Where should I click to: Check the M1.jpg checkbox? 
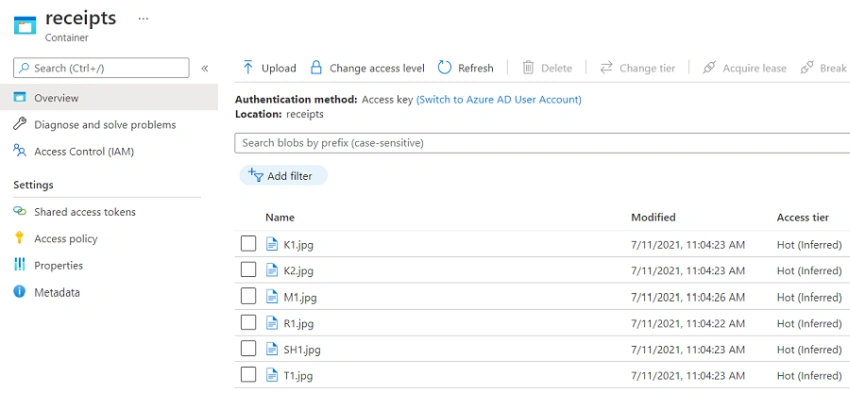[248, 296]
